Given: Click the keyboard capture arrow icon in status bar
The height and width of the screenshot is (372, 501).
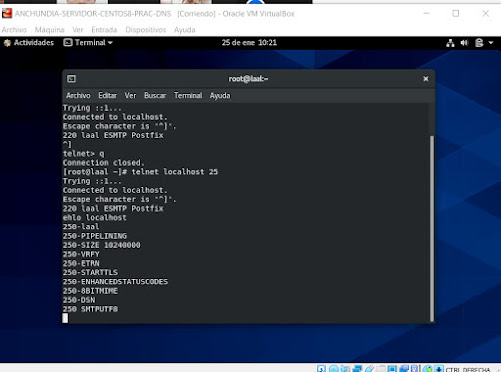Looking at the screenshot, I should click(439, 368).
